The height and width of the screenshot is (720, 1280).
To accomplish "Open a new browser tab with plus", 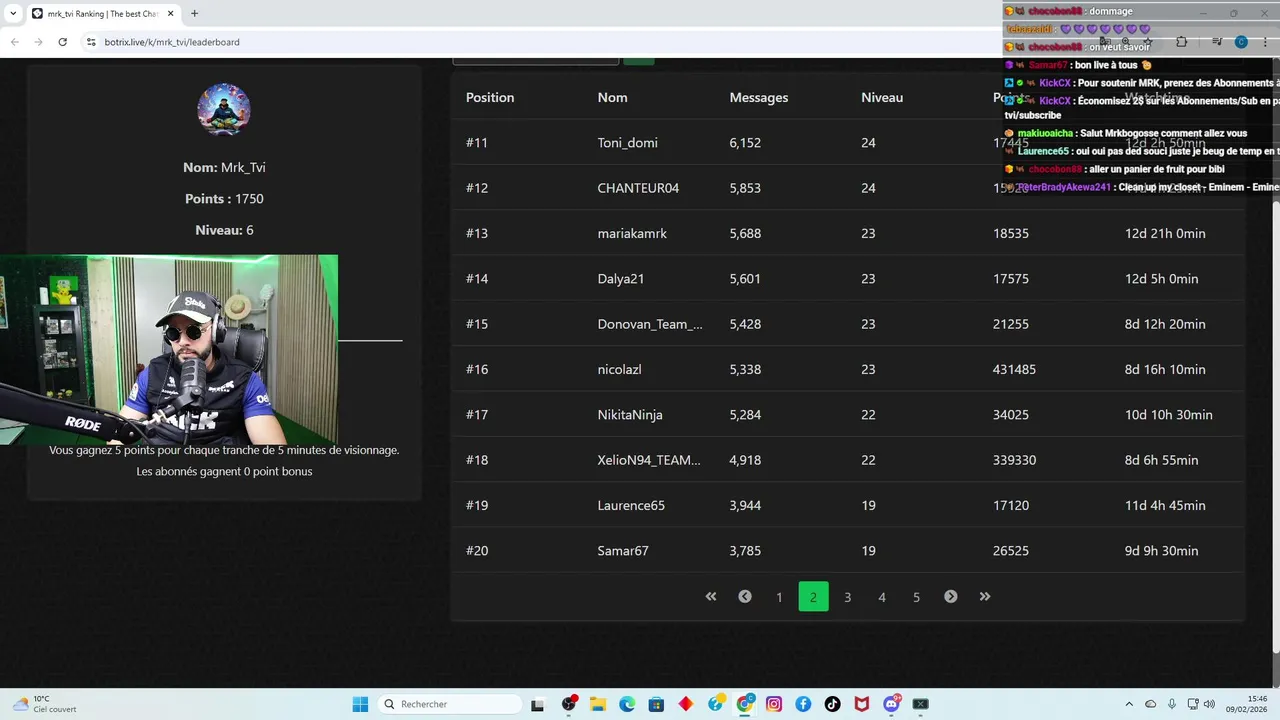I will [x=194, y=13].
